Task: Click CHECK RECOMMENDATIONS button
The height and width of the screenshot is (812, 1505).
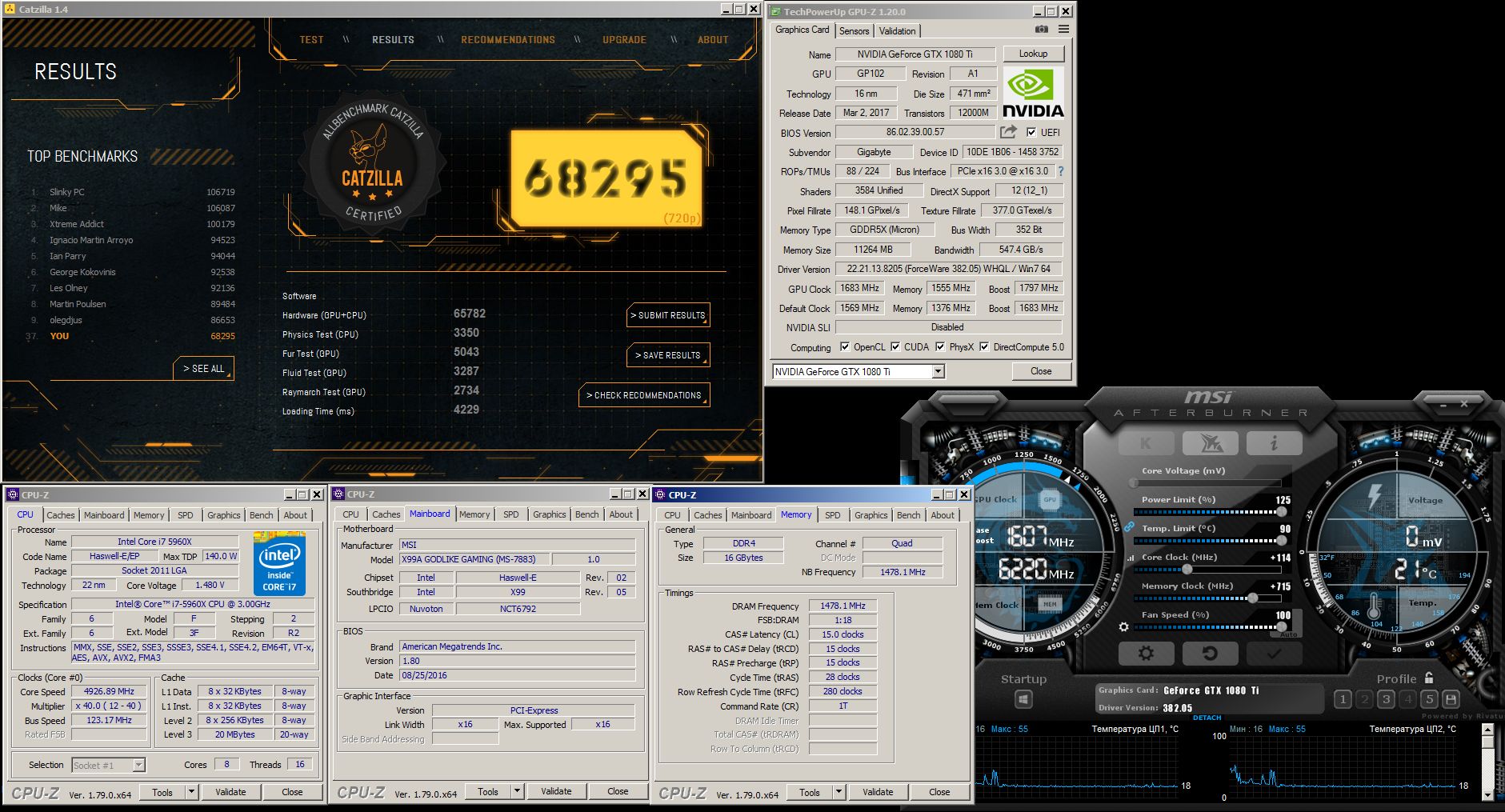Action: 644,395
